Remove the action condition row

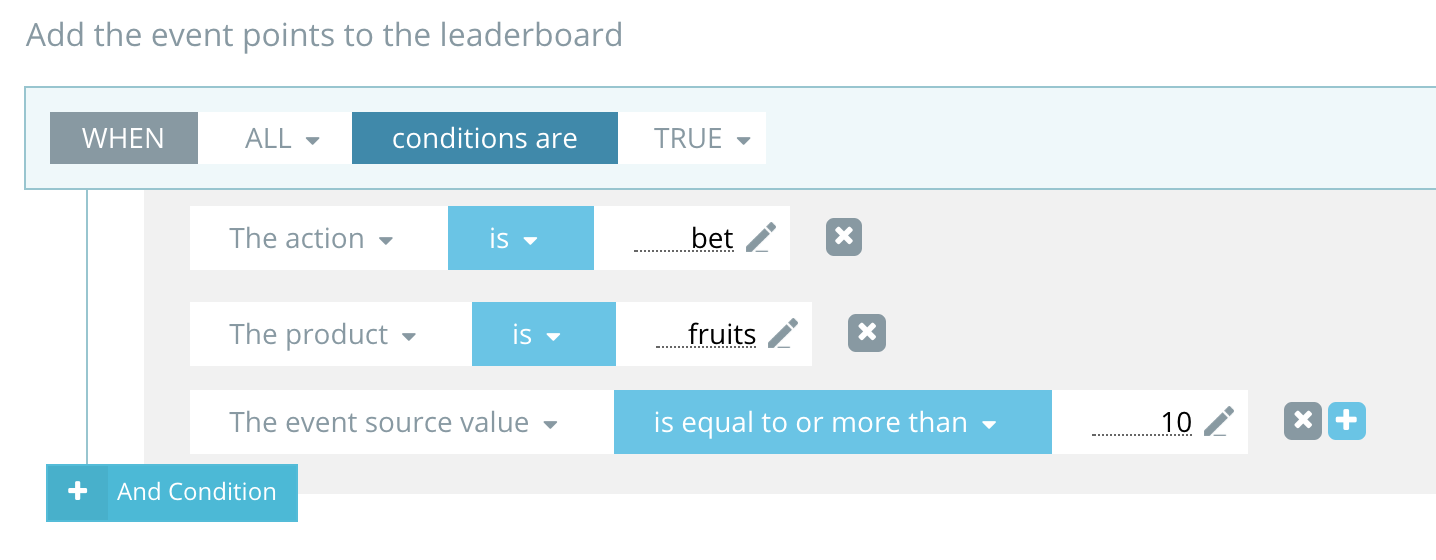coord(844,237)
